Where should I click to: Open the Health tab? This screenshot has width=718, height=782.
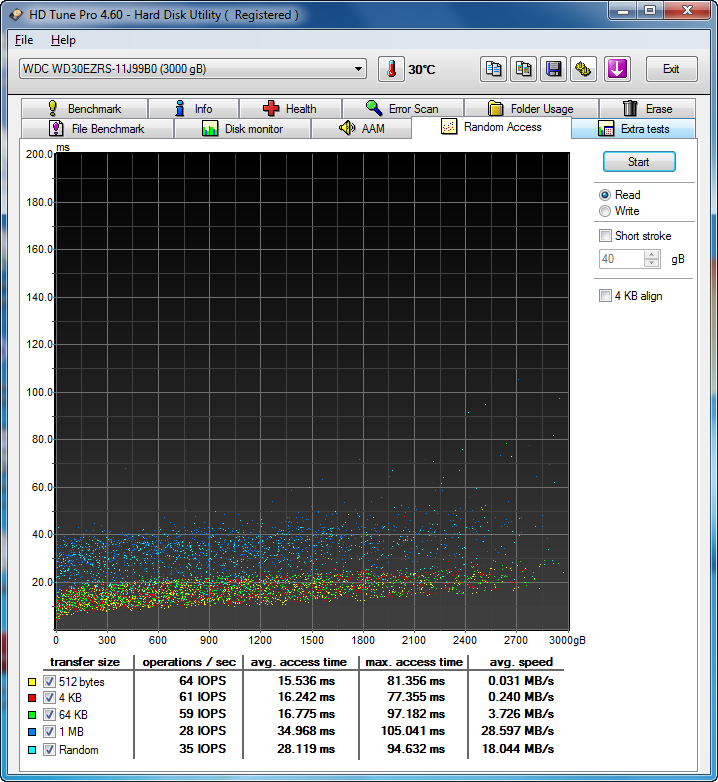point(289,109)
